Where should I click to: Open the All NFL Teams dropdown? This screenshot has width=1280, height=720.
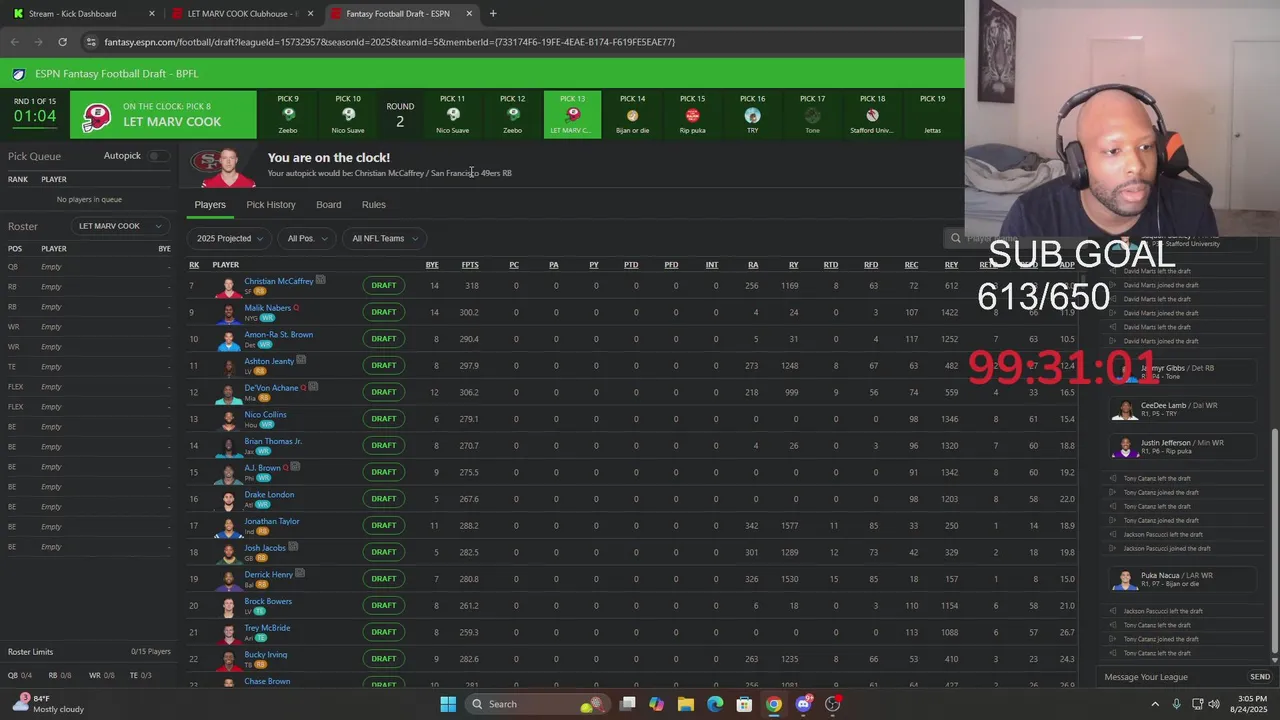pos(383,238)
